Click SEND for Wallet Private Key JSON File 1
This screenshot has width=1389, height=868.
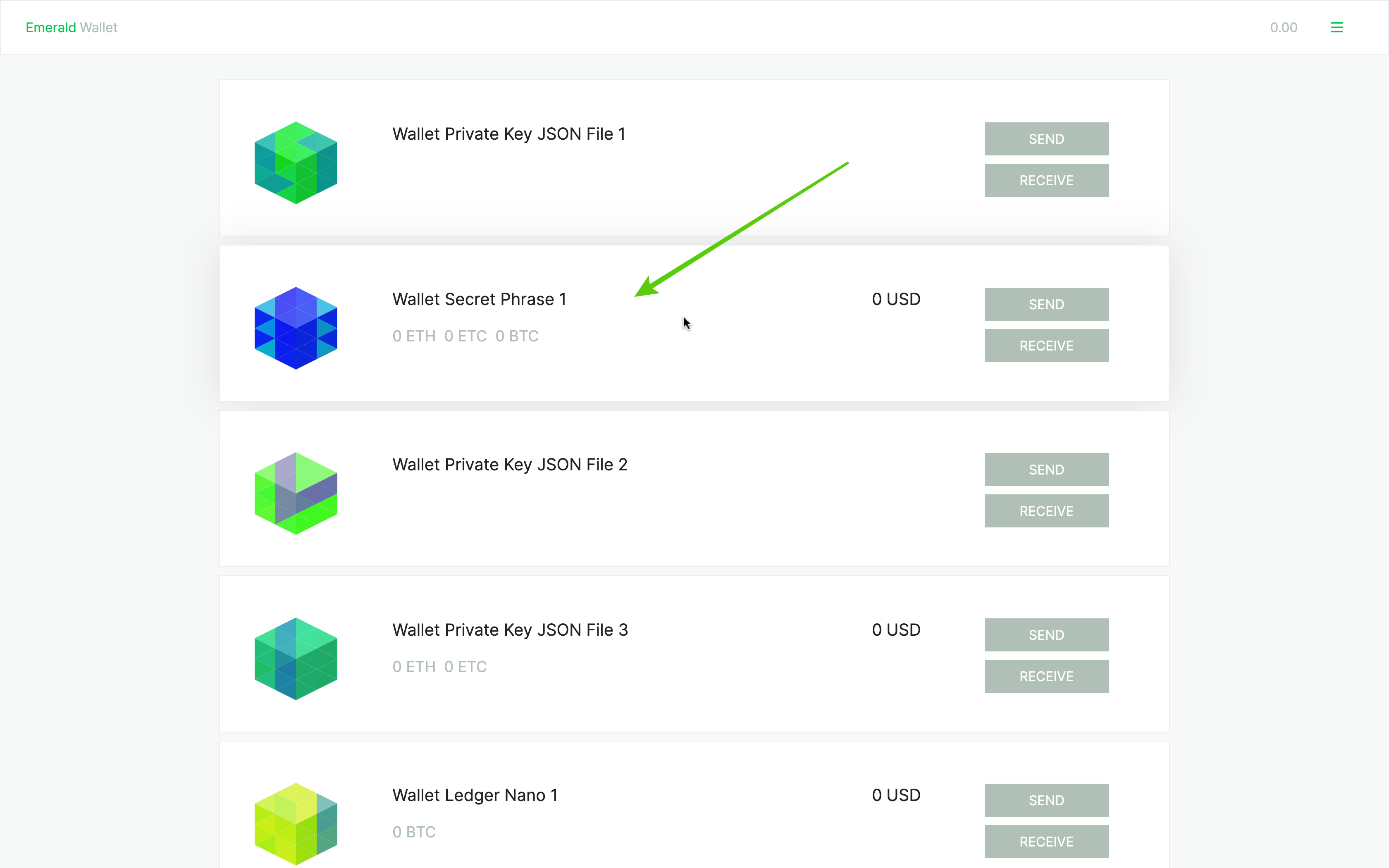pyautogui.click(x=1046, y=139)
